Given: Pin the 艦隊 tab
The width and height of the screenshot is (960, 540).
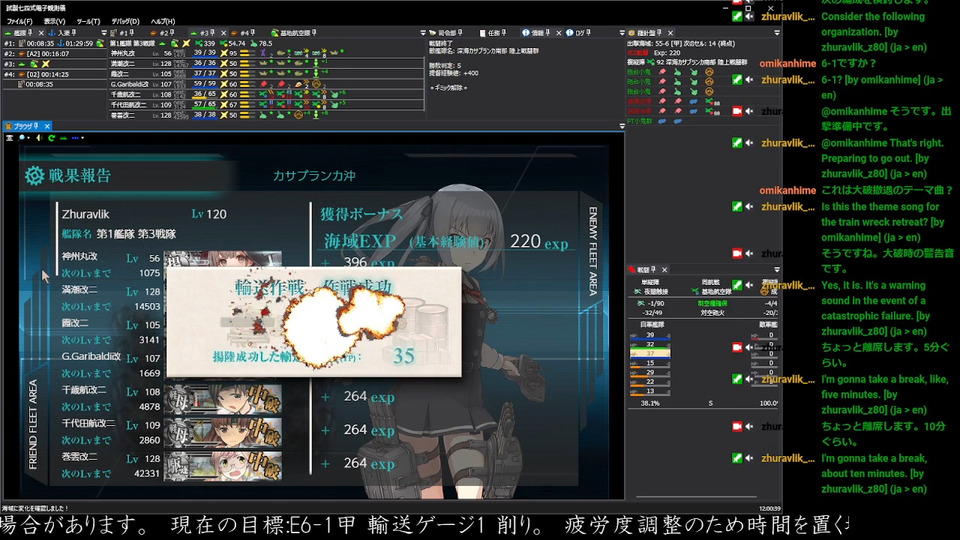Looking at the screenshot, I should tap(32, 33).
